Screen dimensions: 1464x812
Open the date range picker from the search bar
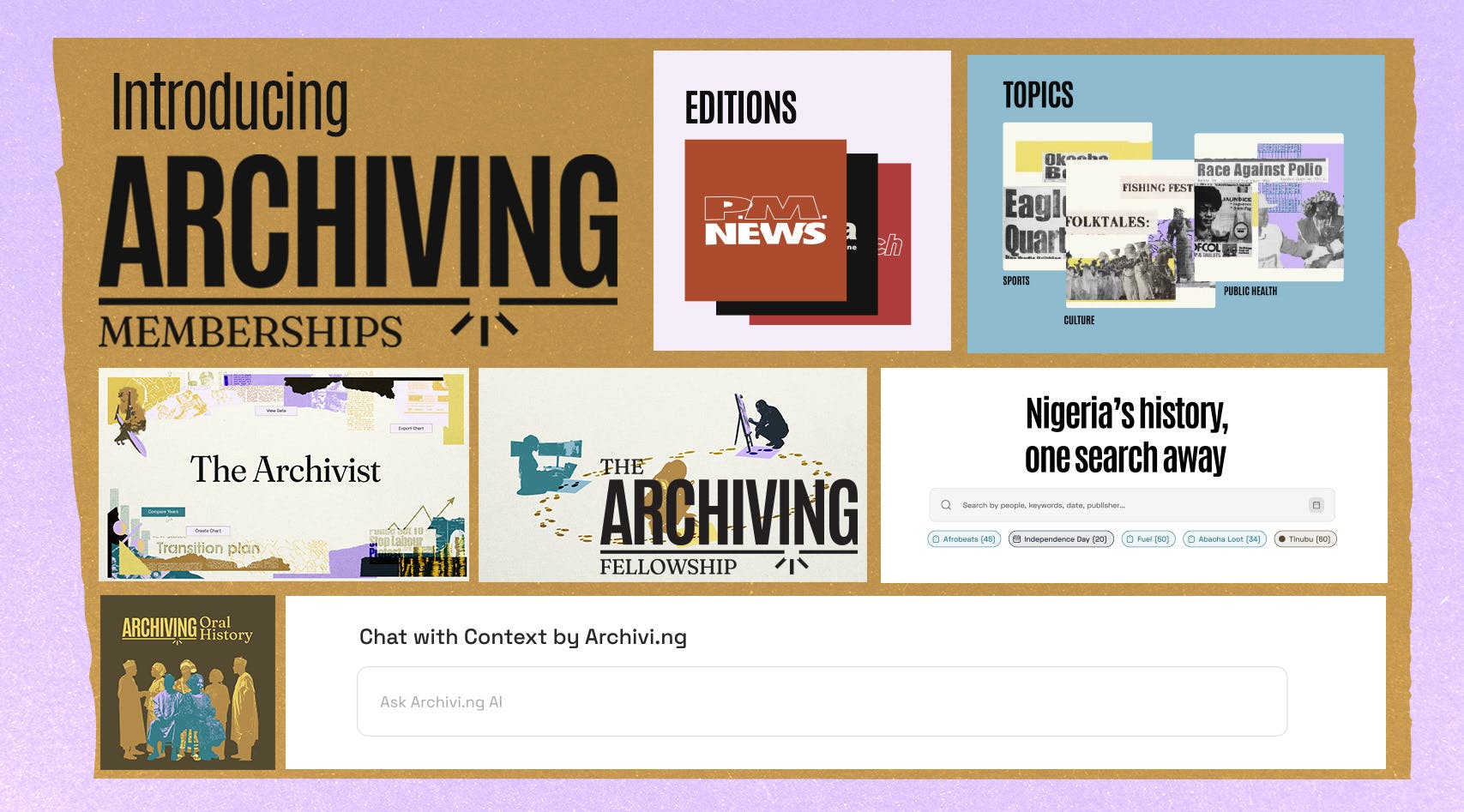click(x=1316, y=504)
